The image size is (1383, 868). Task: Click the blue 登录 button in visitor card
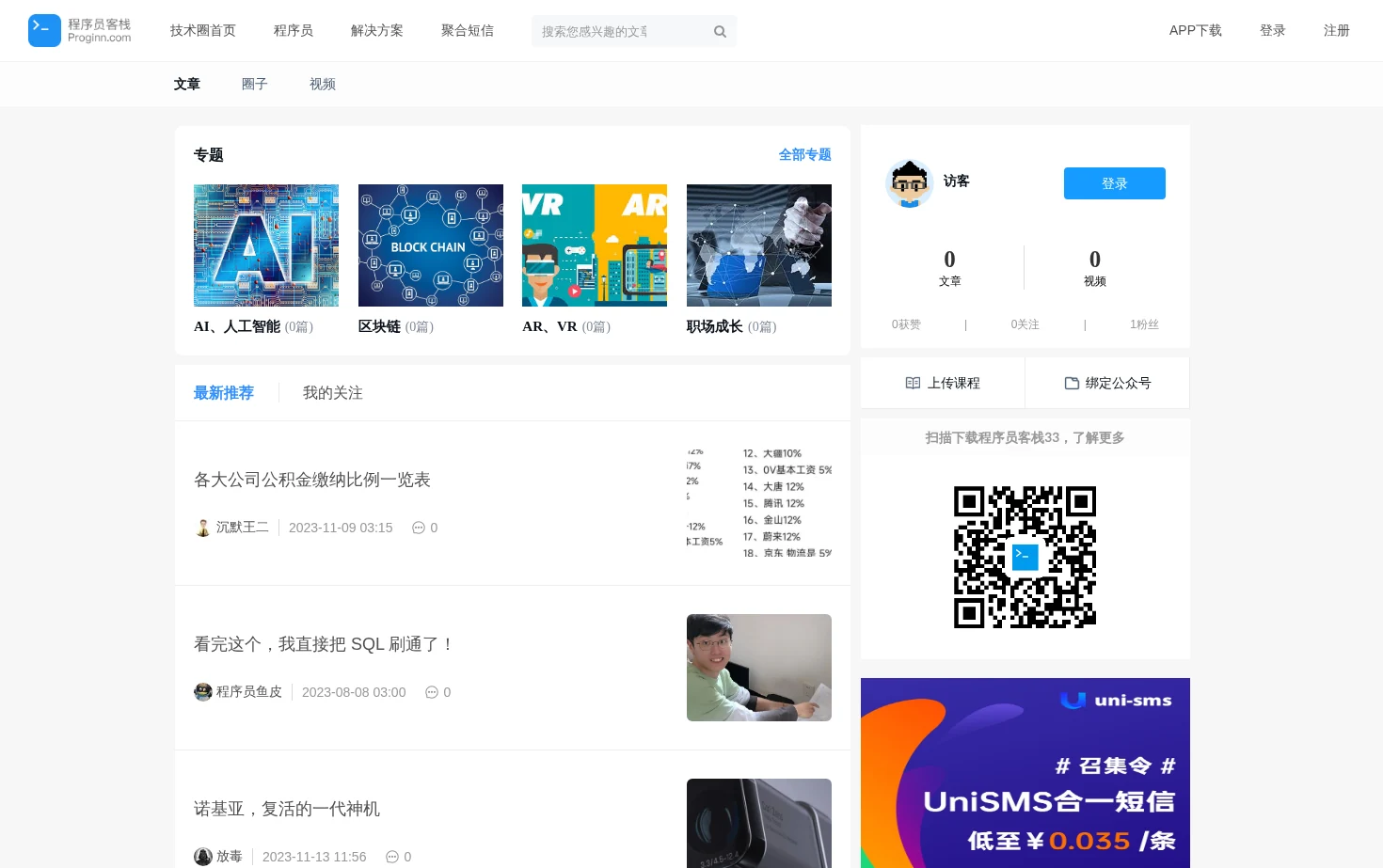(x=1115, y=183)
